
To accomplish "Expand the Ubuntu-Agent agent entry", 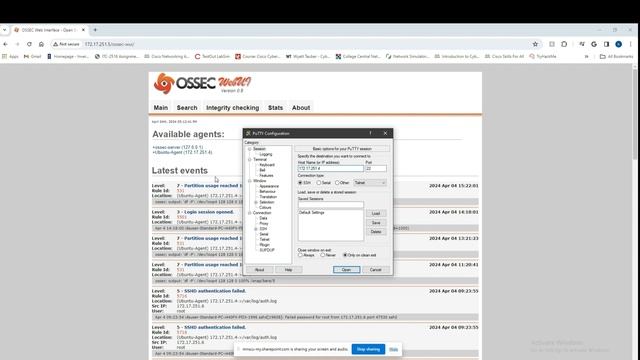I will coord(182,152).
